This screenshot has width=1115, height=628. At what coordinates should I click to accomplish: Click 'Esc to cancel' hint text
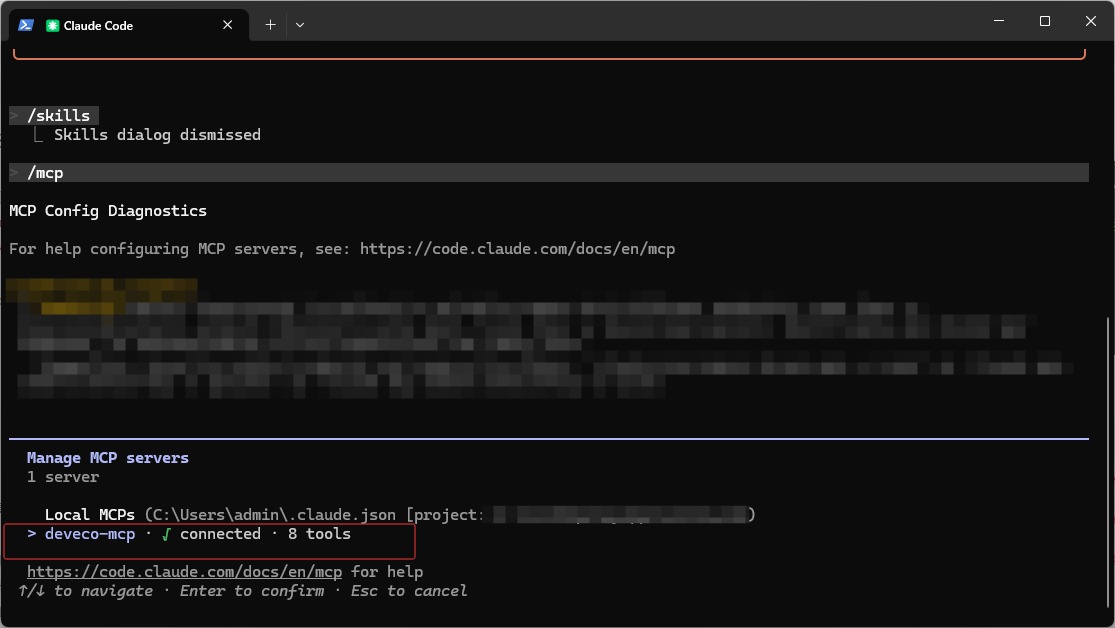tap(409, 591)
